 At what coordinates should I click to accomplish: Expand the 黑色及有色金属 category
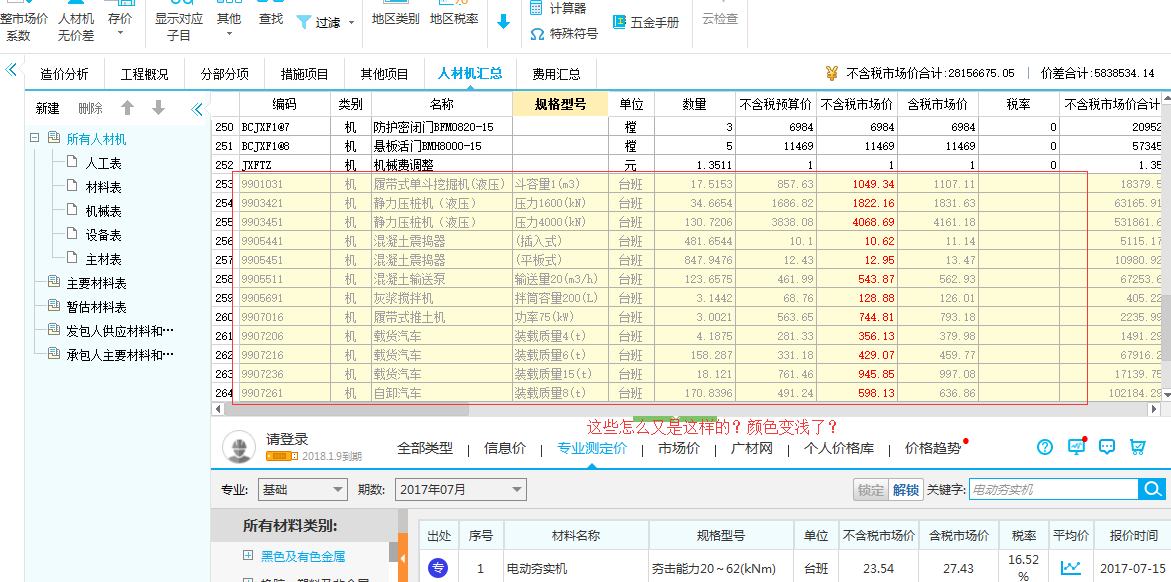pyautogui.click(x=248, y=556)
